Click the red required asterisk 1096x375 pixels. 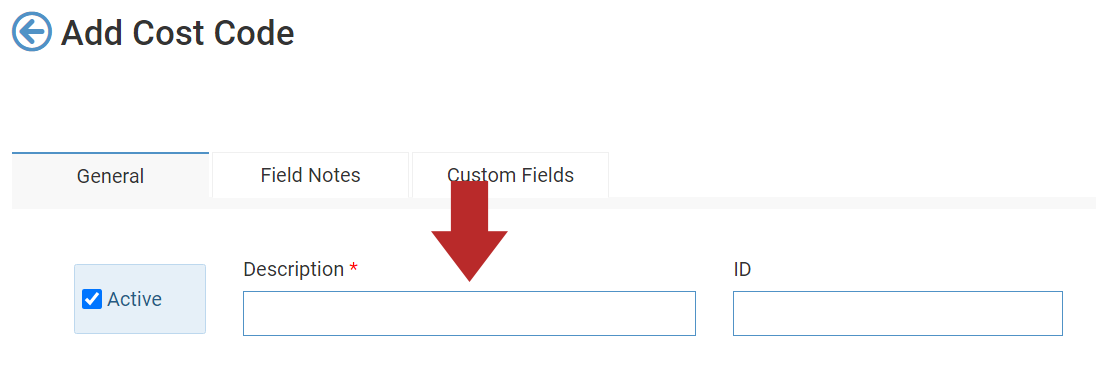pyautogui.click(x=354, y=268)
